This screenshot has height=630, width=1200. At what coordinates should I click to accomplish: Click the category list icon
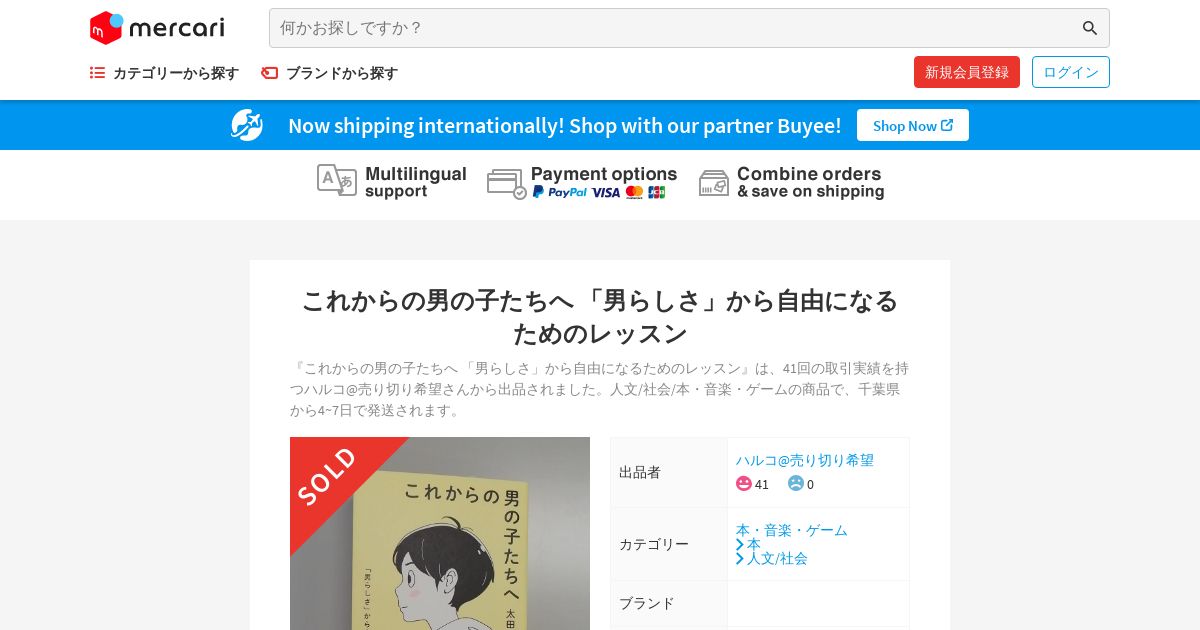(97, 73)
